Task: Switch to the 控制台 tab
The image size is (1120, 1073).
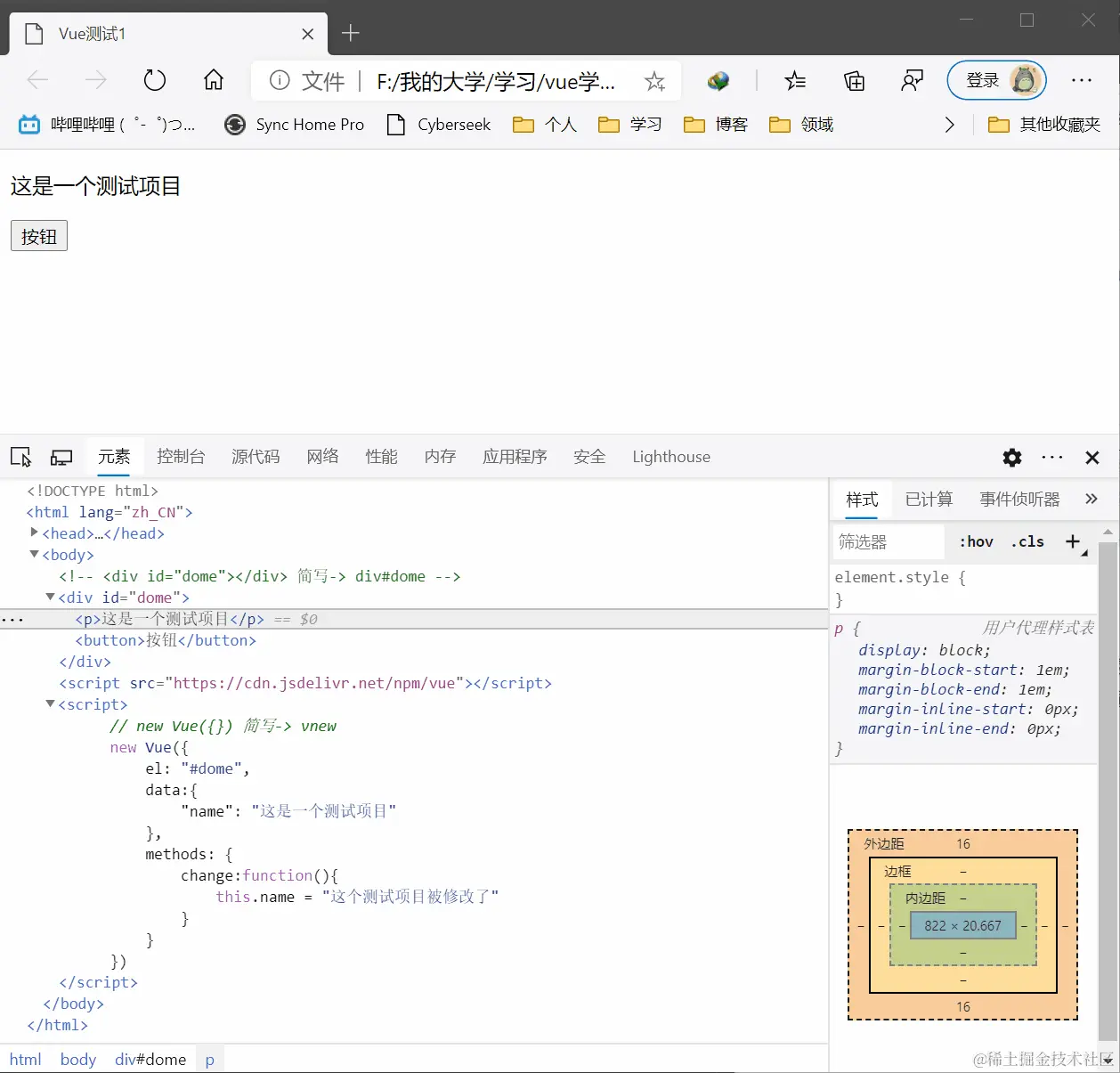Action: pos(181,457)
